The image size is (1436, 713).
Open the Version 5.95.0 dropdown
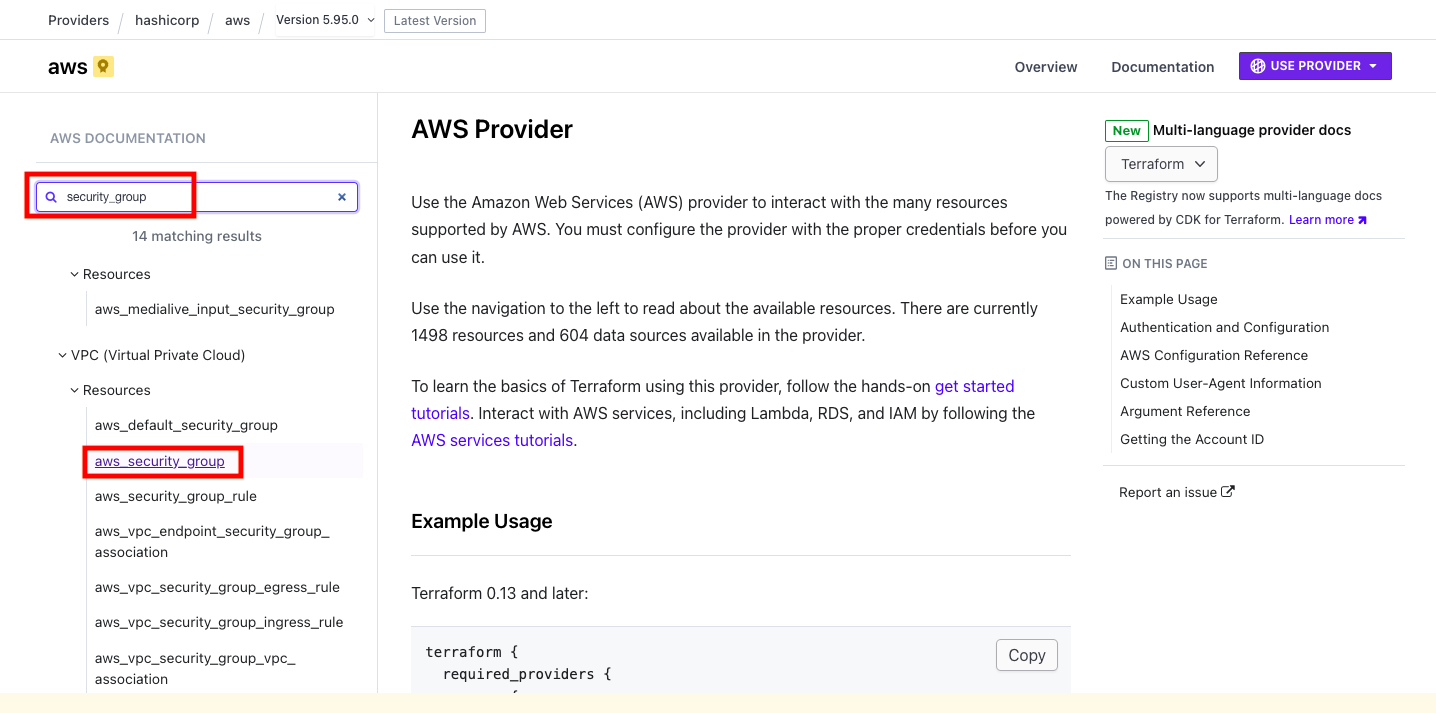click(x=326, y=20)
